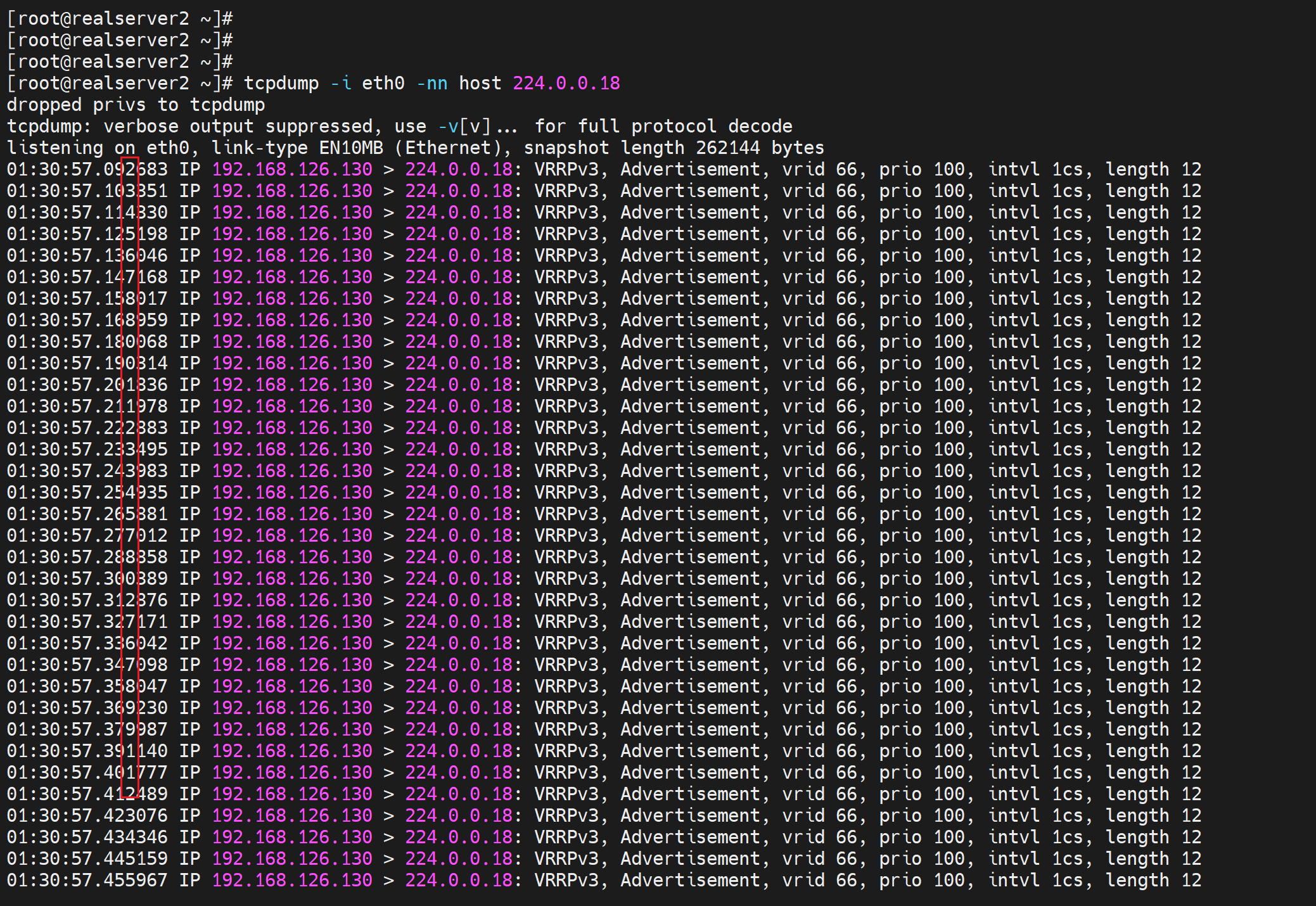Viewport: 1316px width, 906px height.
Task: Click timestamp 01:30:57.455967 on last line
Action: point(87,881)
